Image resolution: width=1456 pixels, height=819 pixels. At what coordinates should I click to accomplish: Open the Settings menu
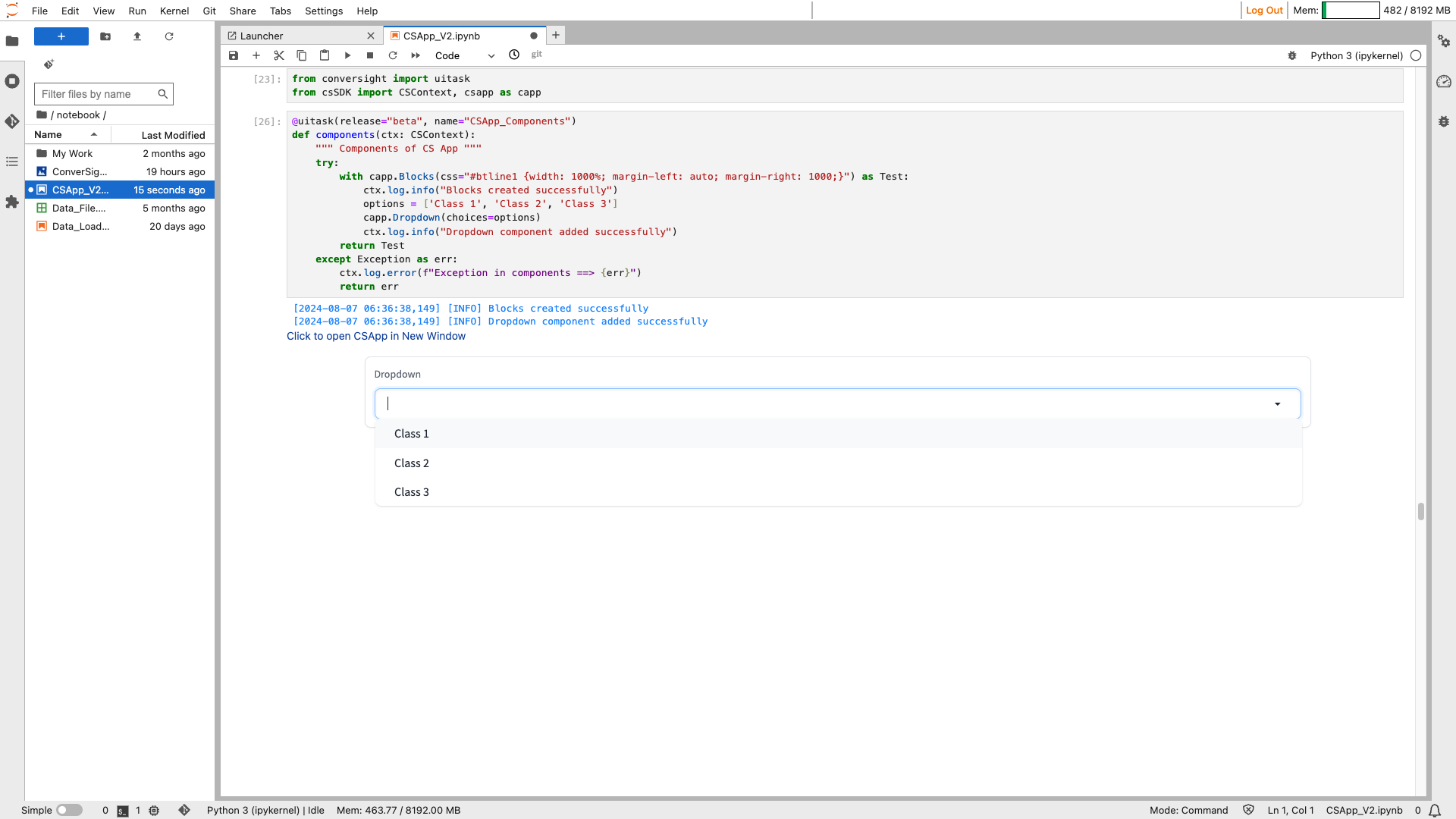324,11
